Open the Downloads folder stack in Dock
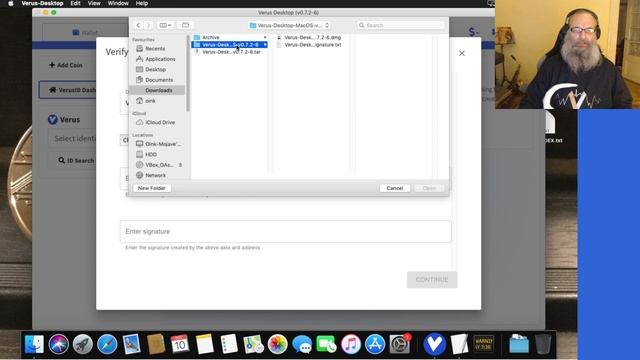This screenshot has height=360, width=640. (x=519, y=344)
